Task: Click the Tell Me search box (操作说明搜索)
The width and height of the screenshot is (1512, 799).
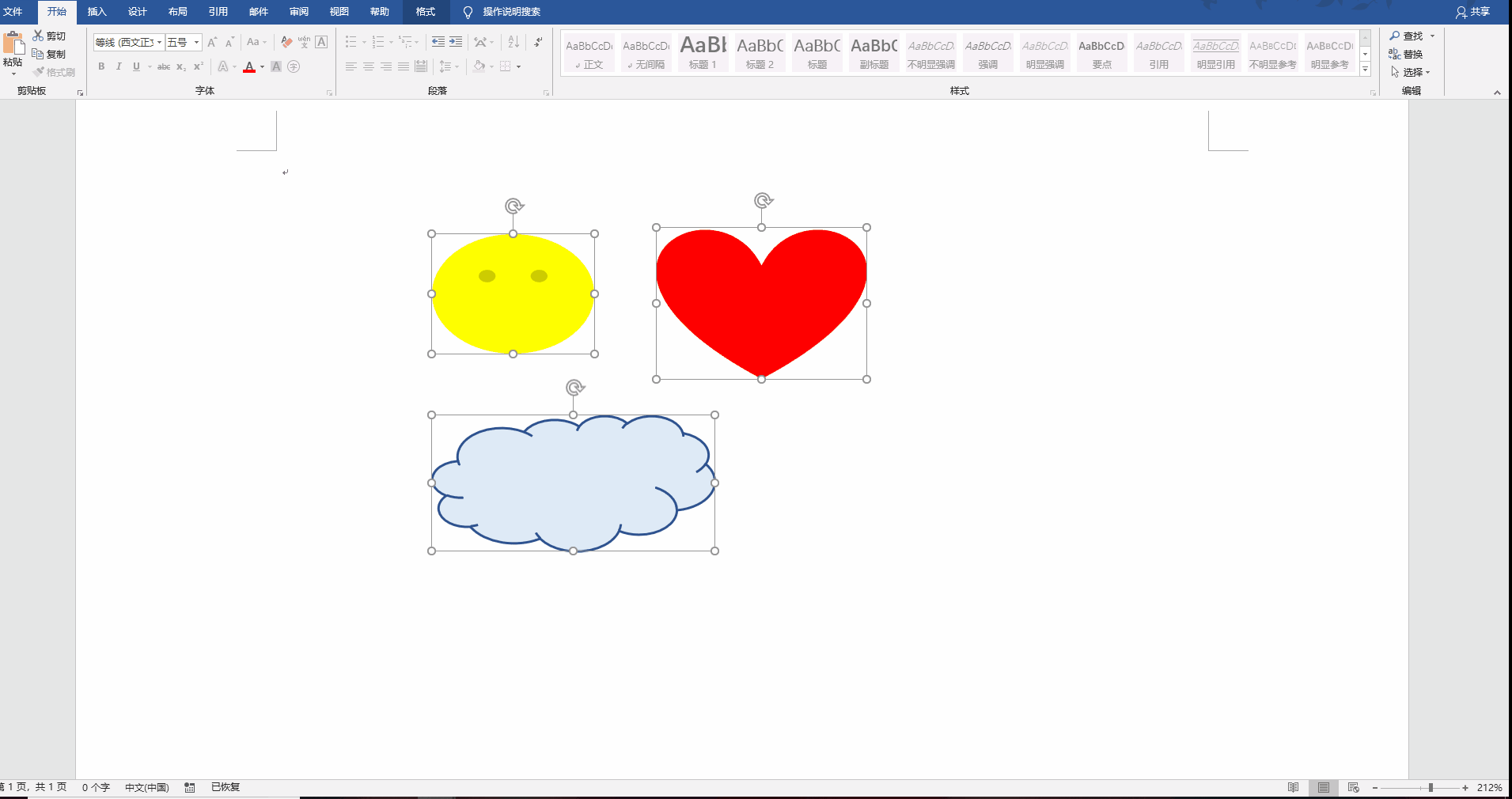Action: point(512,12)
